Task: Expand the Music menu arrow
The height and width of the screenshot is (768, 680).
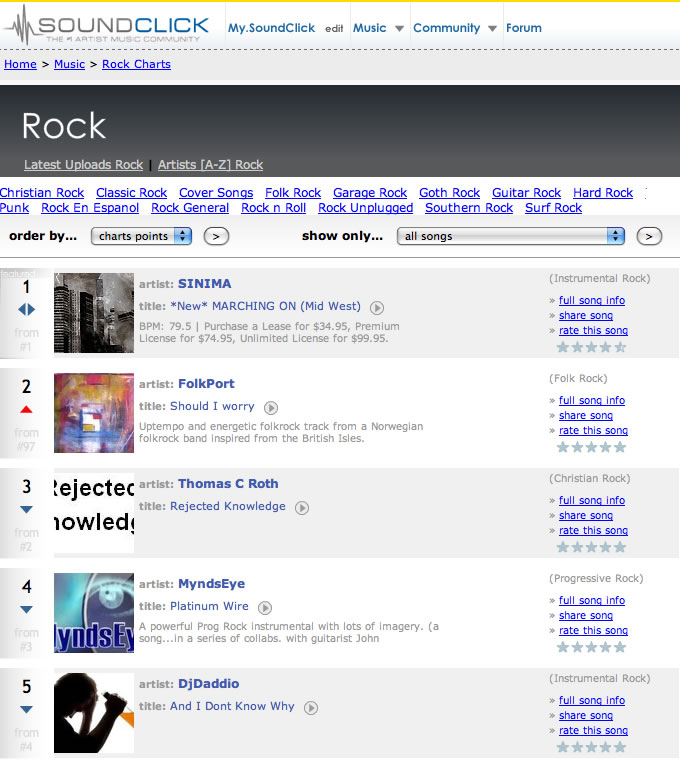Action: tap(399, 28)
